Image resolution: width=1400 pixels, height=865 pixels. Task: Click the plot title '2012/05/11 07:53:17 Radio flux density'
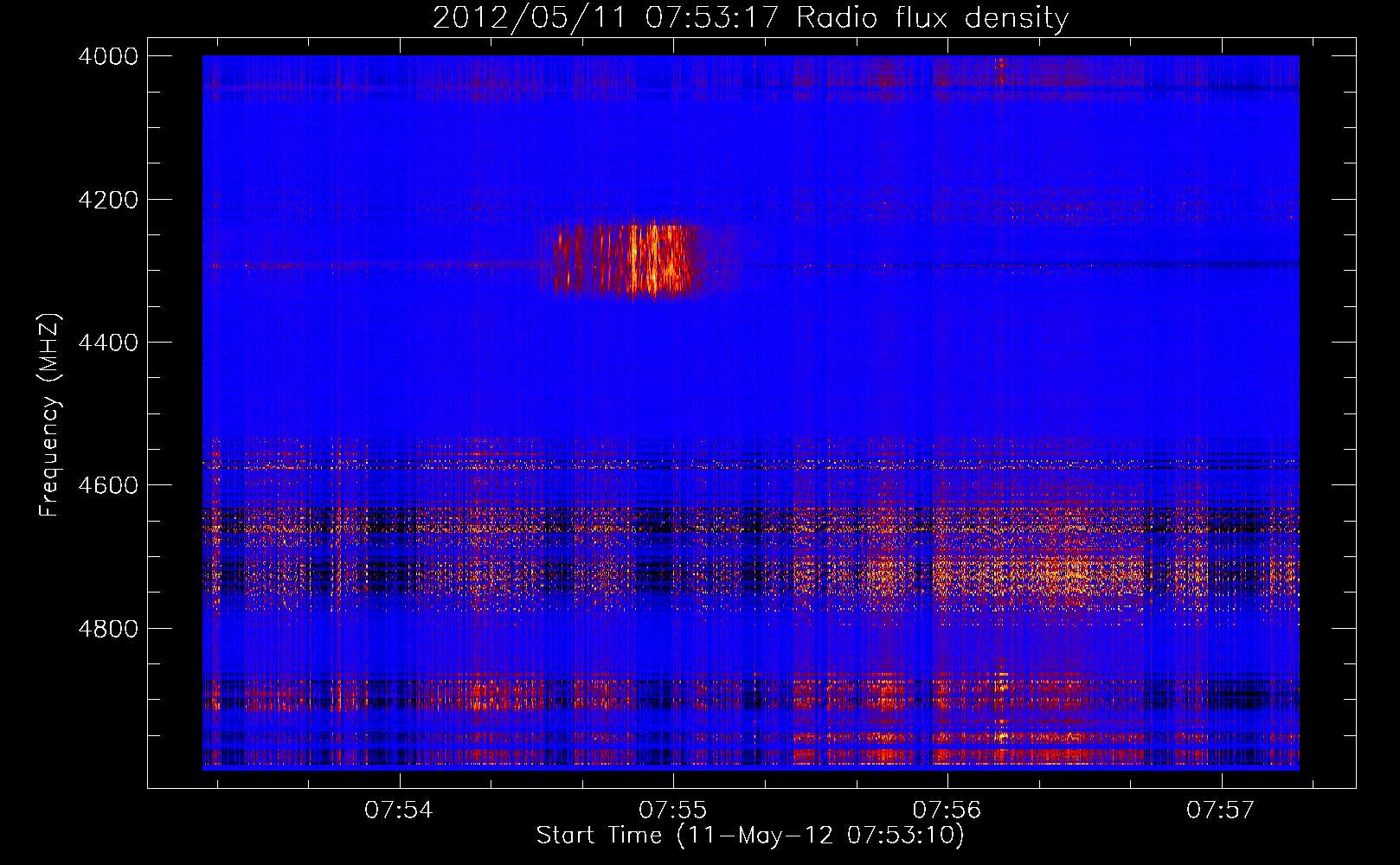click(750, 17)
